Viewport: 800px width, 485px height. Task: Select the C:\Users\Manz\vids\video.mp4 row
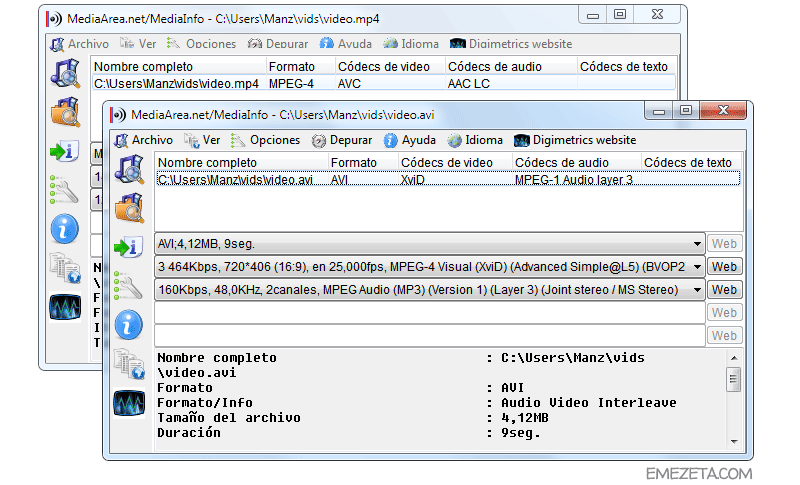coord(384,84)
